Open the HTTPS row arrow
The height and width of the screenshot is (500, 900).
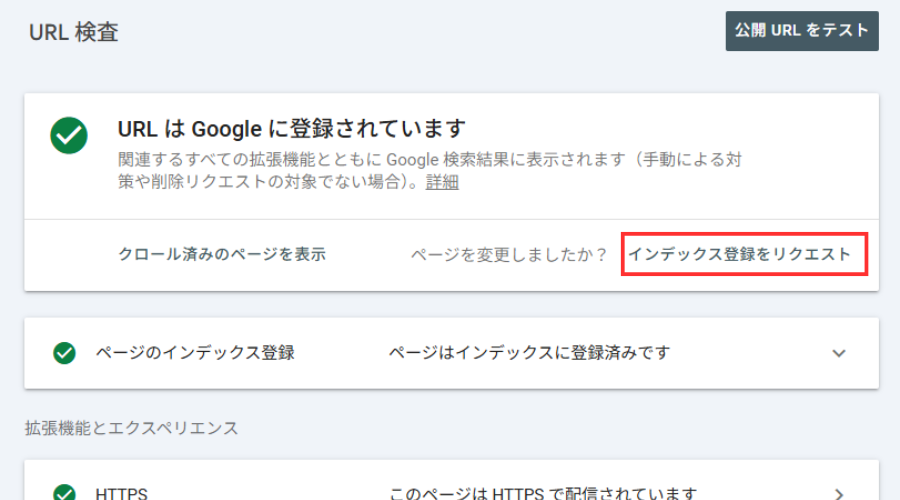[x=839, y=494]
